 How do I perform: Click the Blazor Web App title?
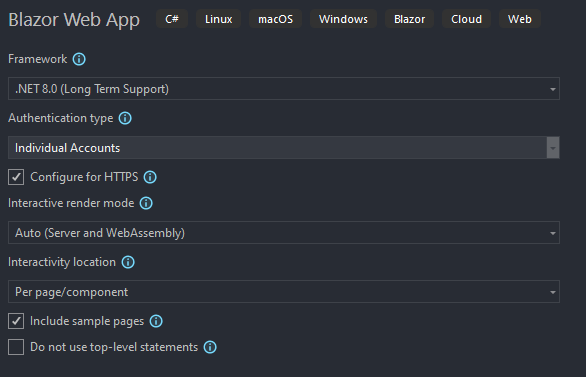pyautogui.click(x=74, y=20)
